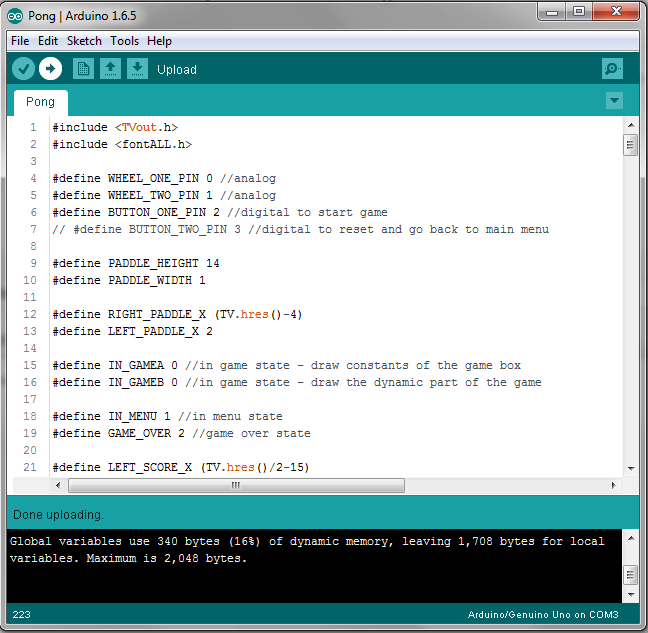Click the IN_GAMEA define line
The image size is (648, 633).
[x=287, y=365]
